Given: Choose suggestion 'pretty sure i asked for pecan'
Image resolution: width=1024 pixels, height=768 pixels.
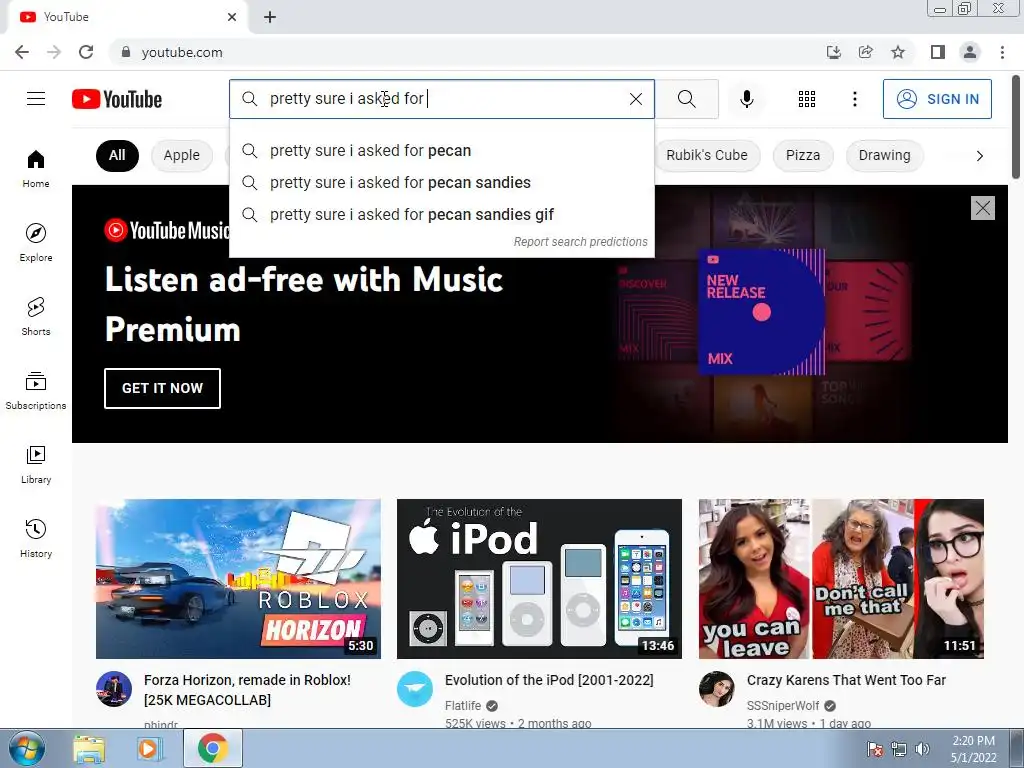Looking at the screenshot, I should point(441,150).
